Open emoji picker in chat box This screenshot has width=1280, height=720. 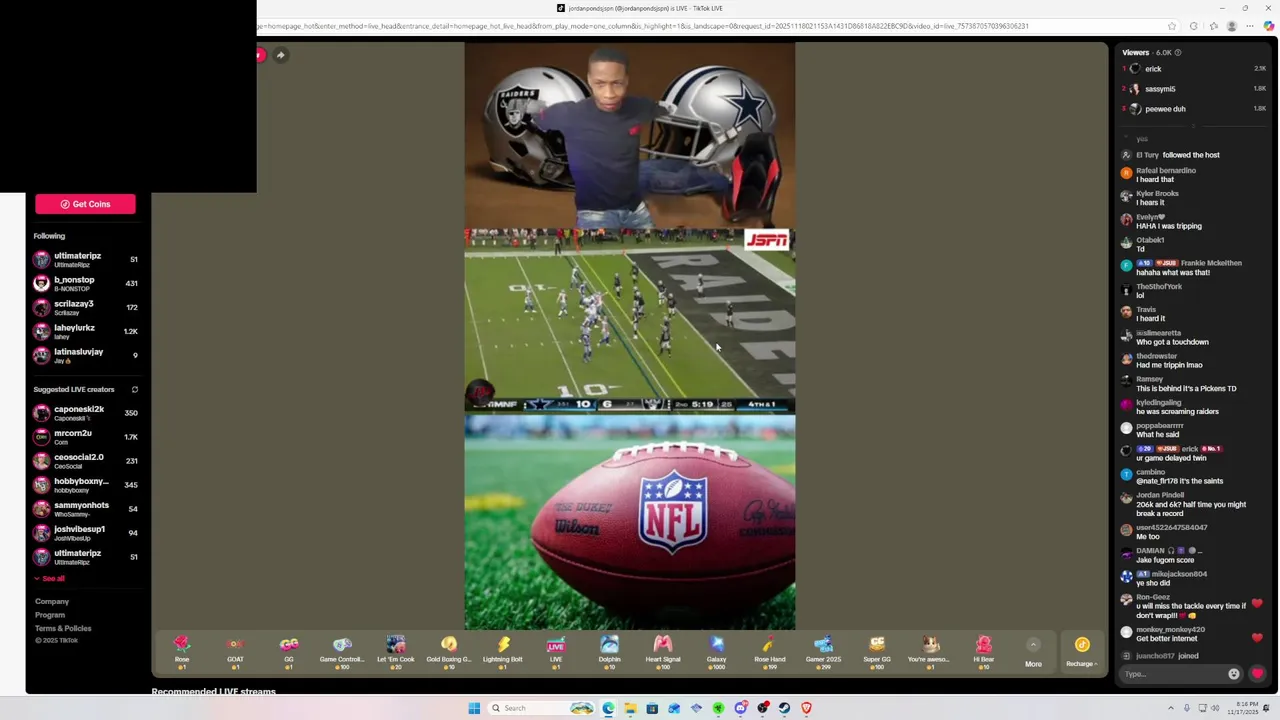click(x=1234, y=674)
